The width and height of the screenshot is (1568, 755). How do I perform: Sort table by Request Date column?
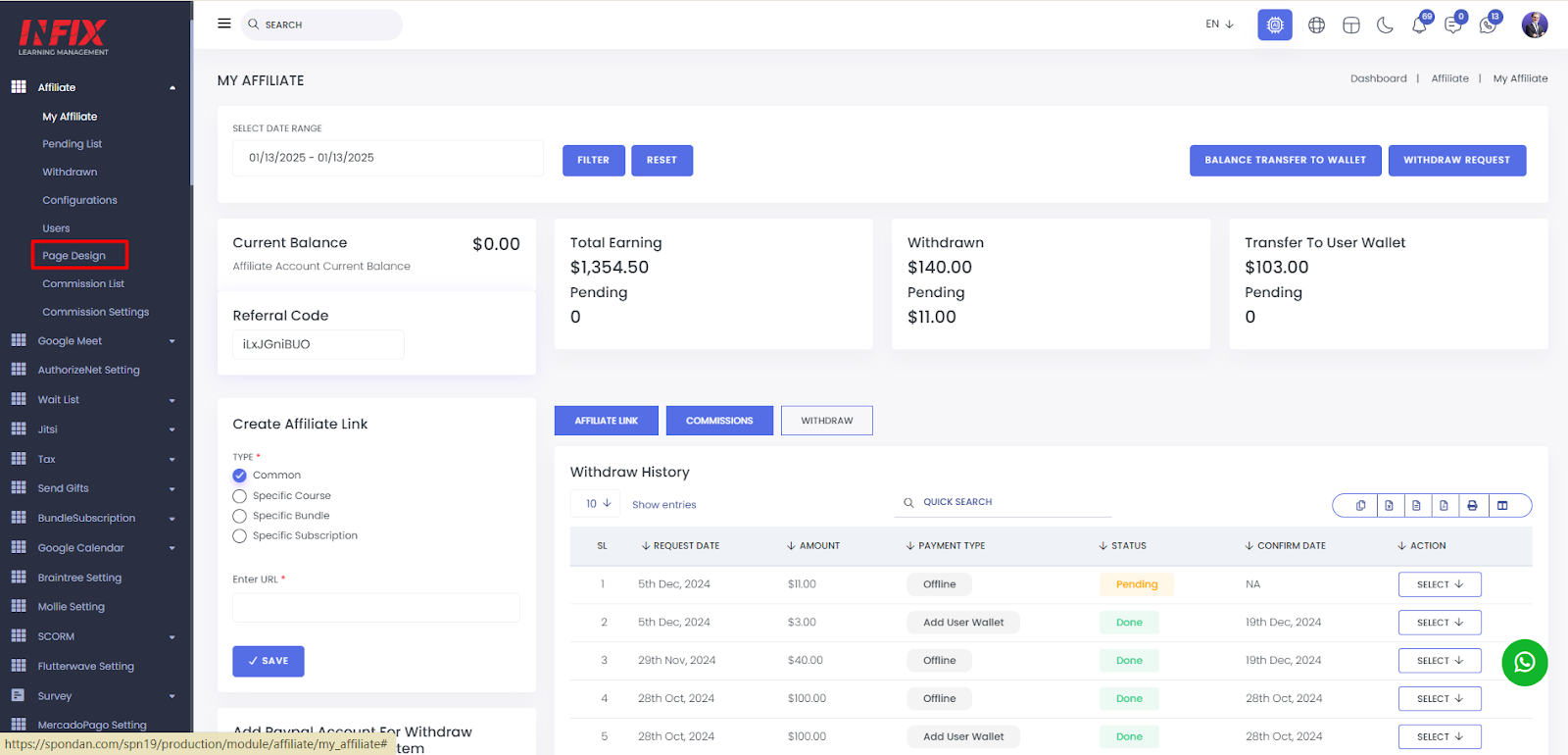680,546
